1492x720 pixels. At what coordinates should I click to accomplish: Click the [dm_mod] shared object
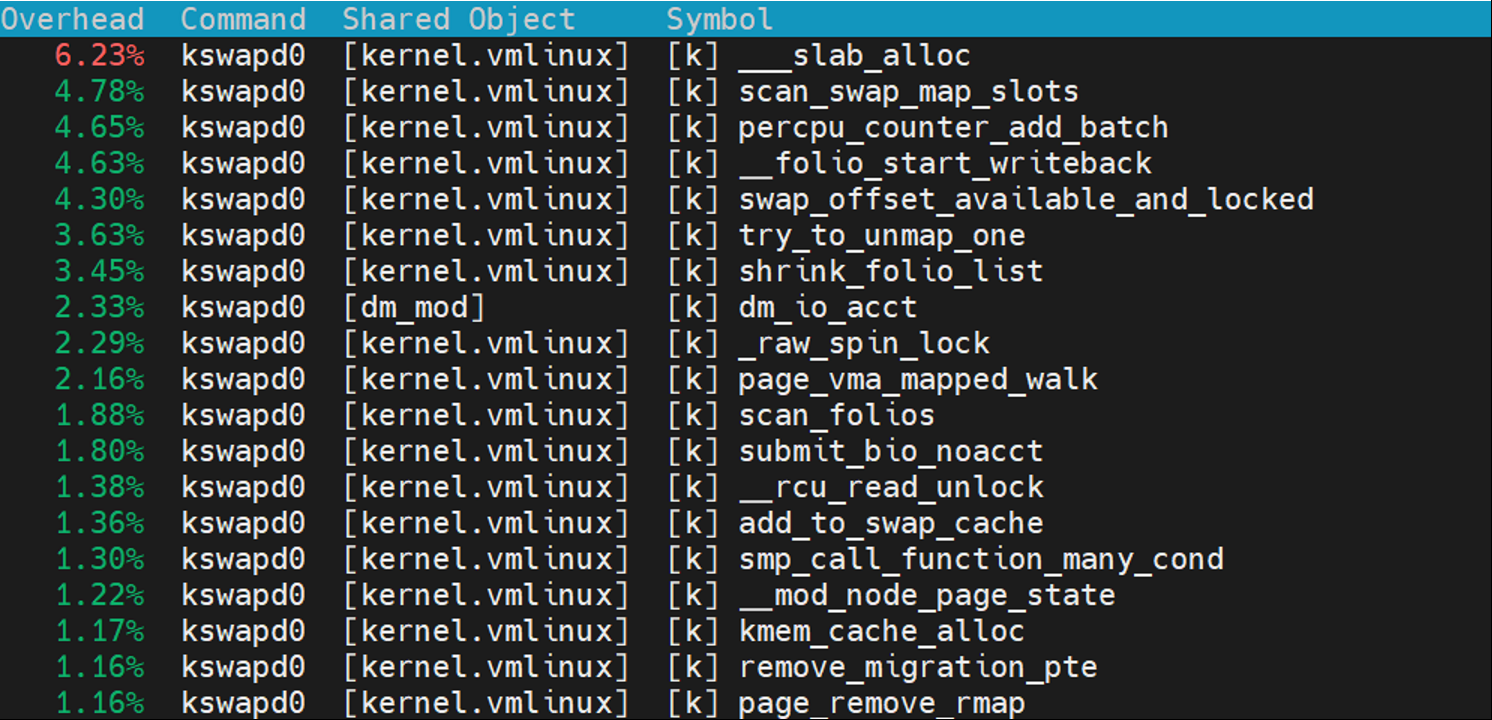(414, 308)
